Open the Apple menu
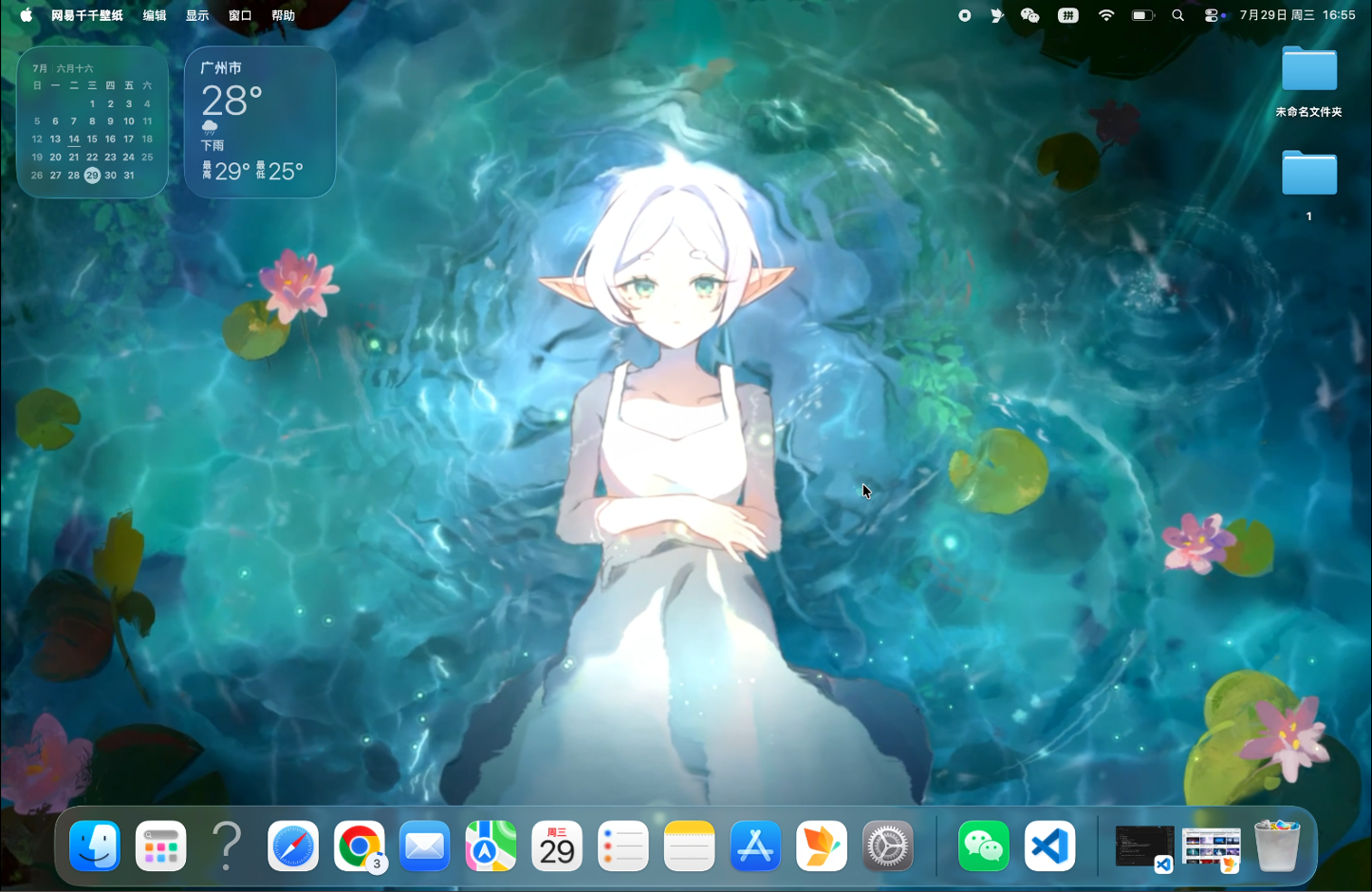 tap(26, 15)
